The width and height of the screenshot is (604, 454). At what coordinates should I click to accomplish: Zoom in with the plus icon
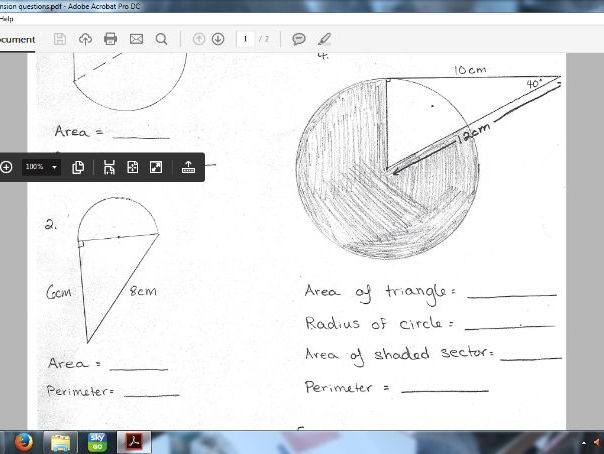pos(6,167)
